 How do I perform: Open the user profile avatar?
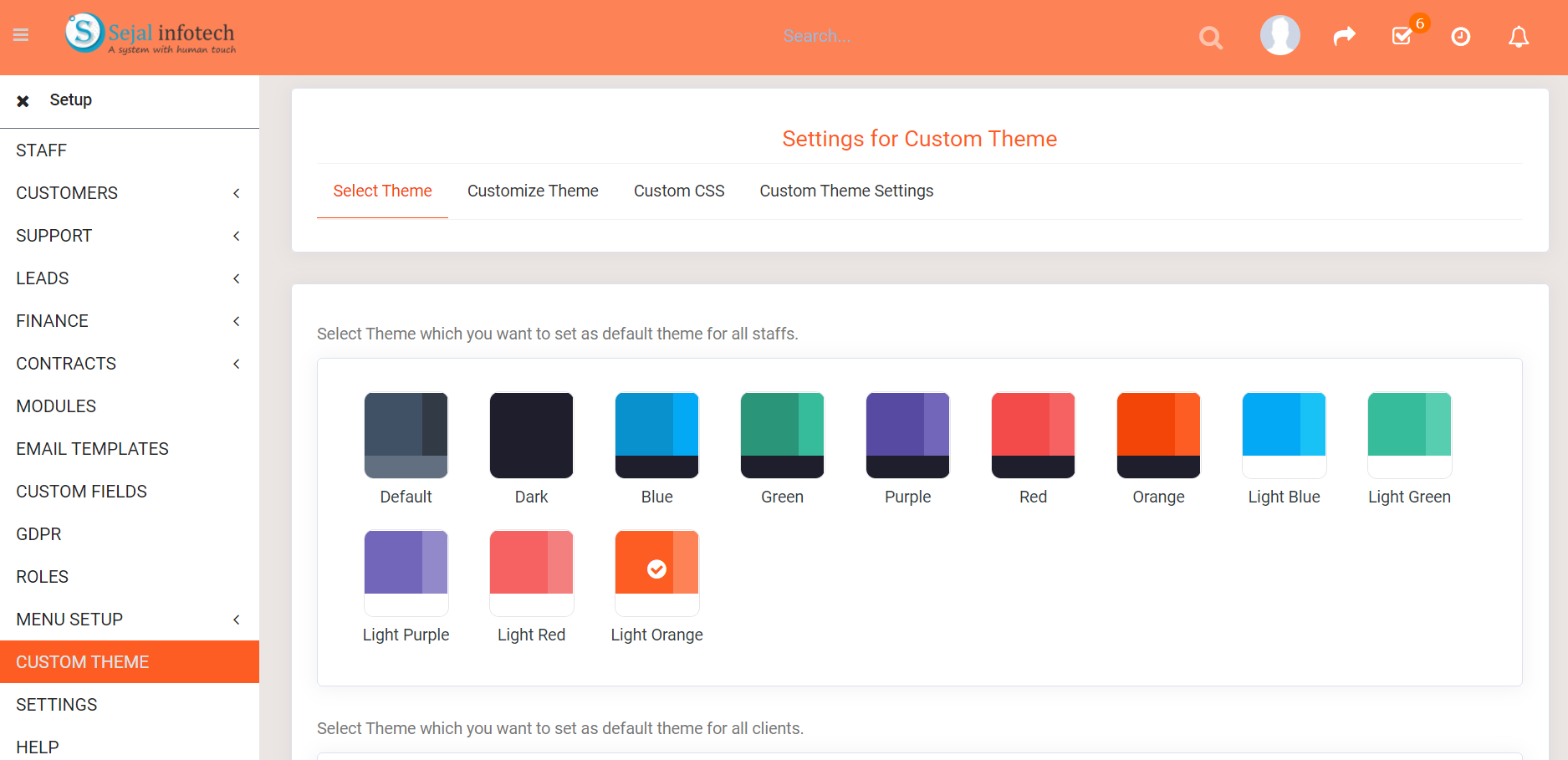[x=1280, y=35]
